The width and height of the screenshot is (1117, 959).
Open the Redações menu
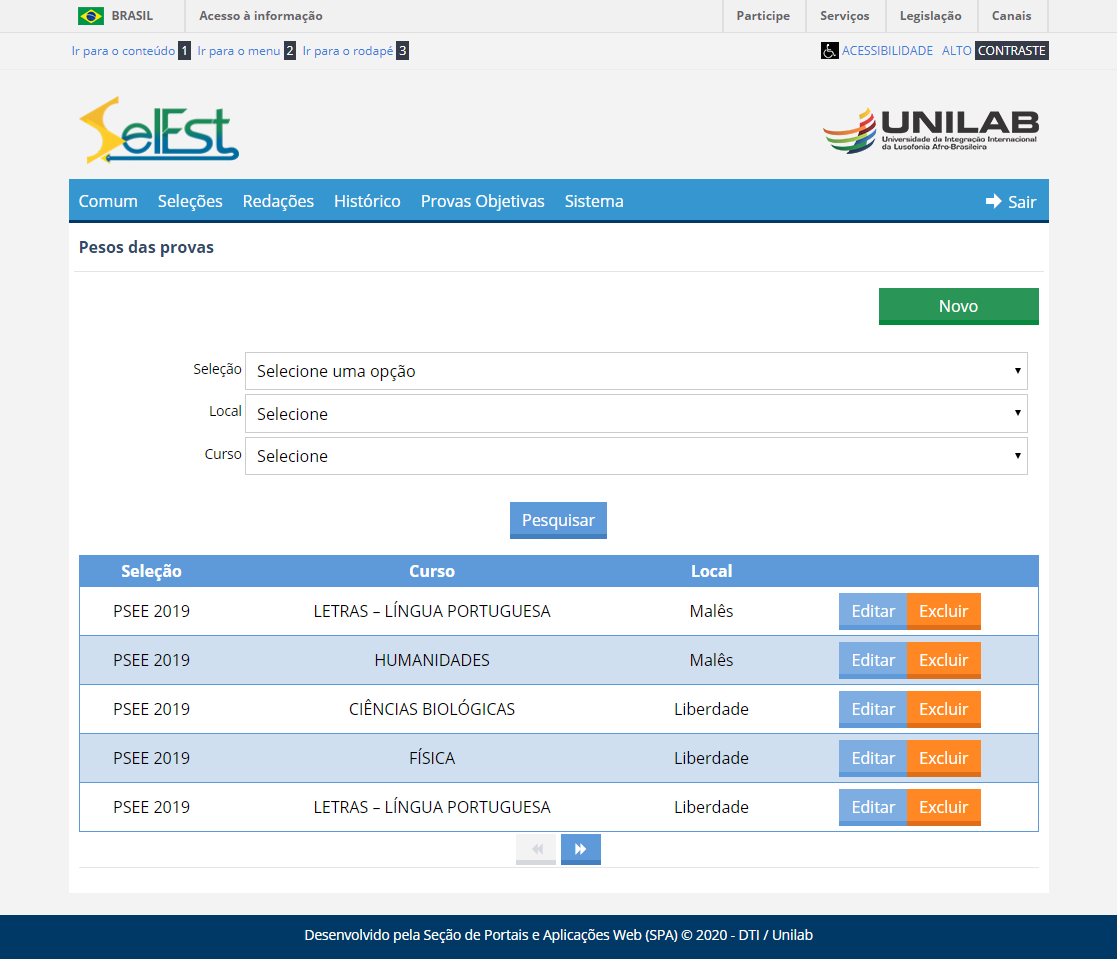pyautogui.click(x=278, y=201)
